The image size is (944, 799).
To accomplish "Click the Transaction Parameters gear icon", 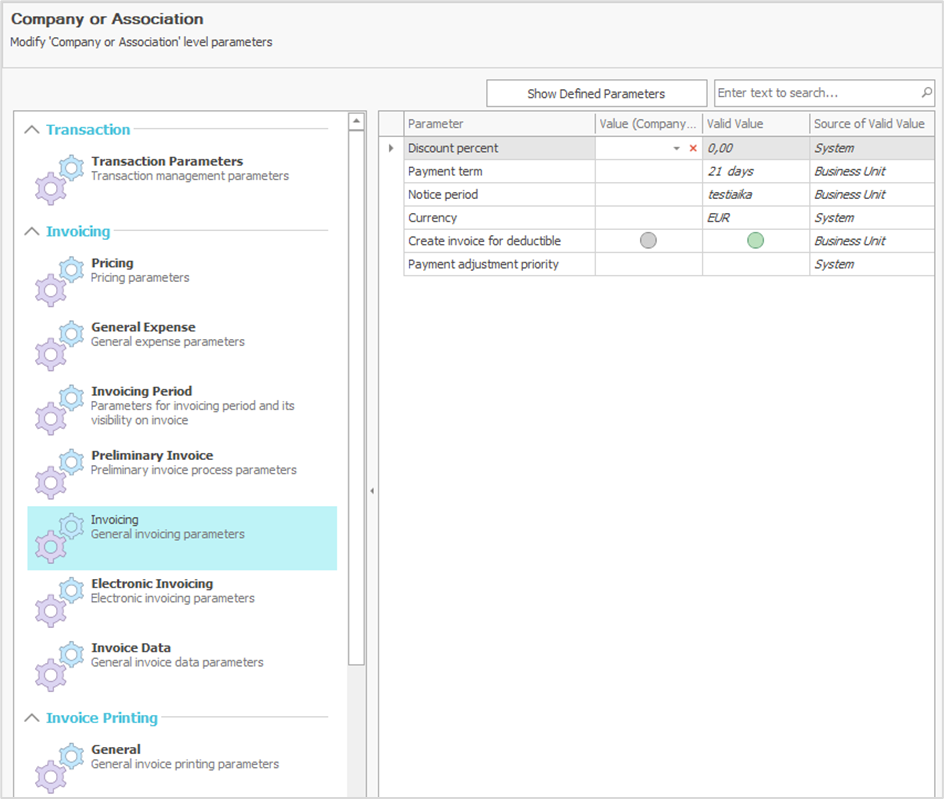I will [58, 178].
